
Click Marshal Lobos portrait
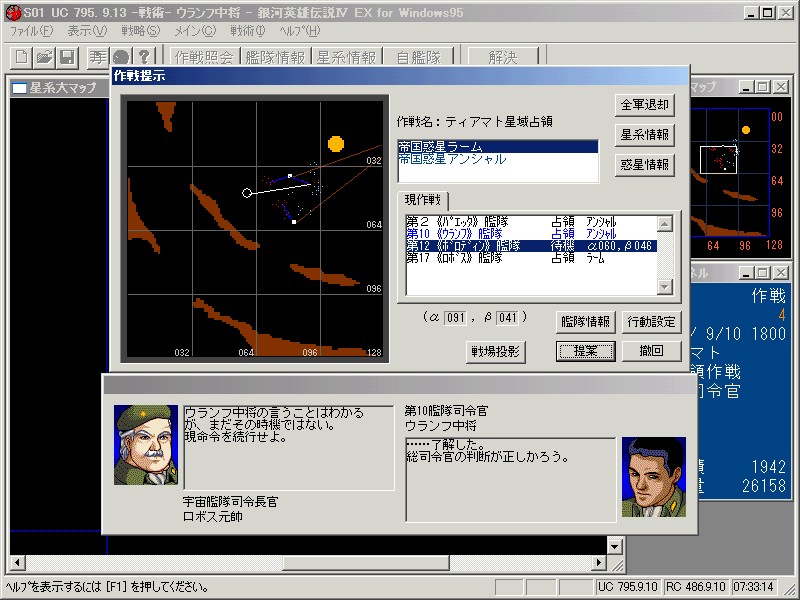(146, 445)
